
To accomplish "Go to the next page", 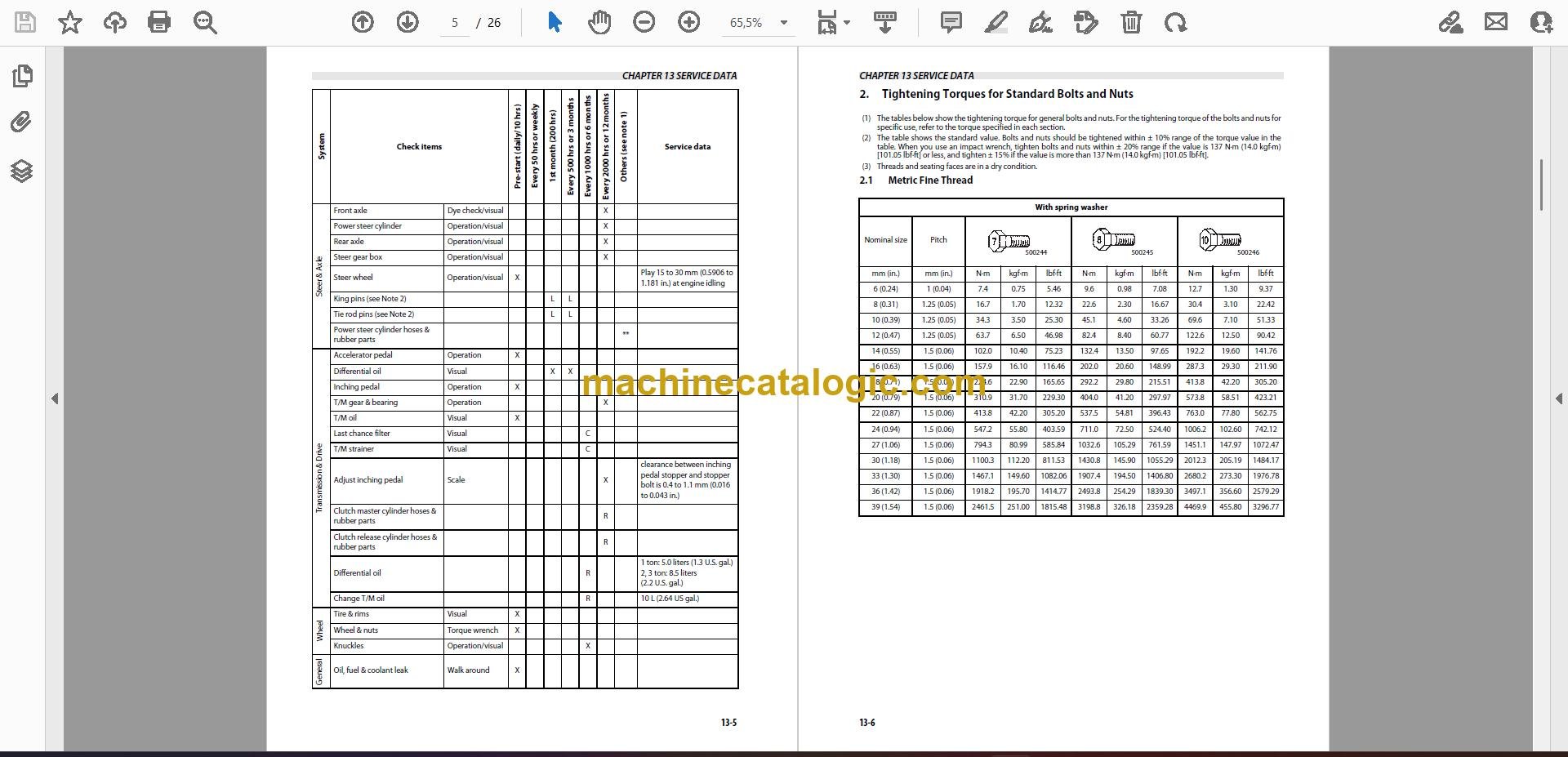I will pos(408,22).
